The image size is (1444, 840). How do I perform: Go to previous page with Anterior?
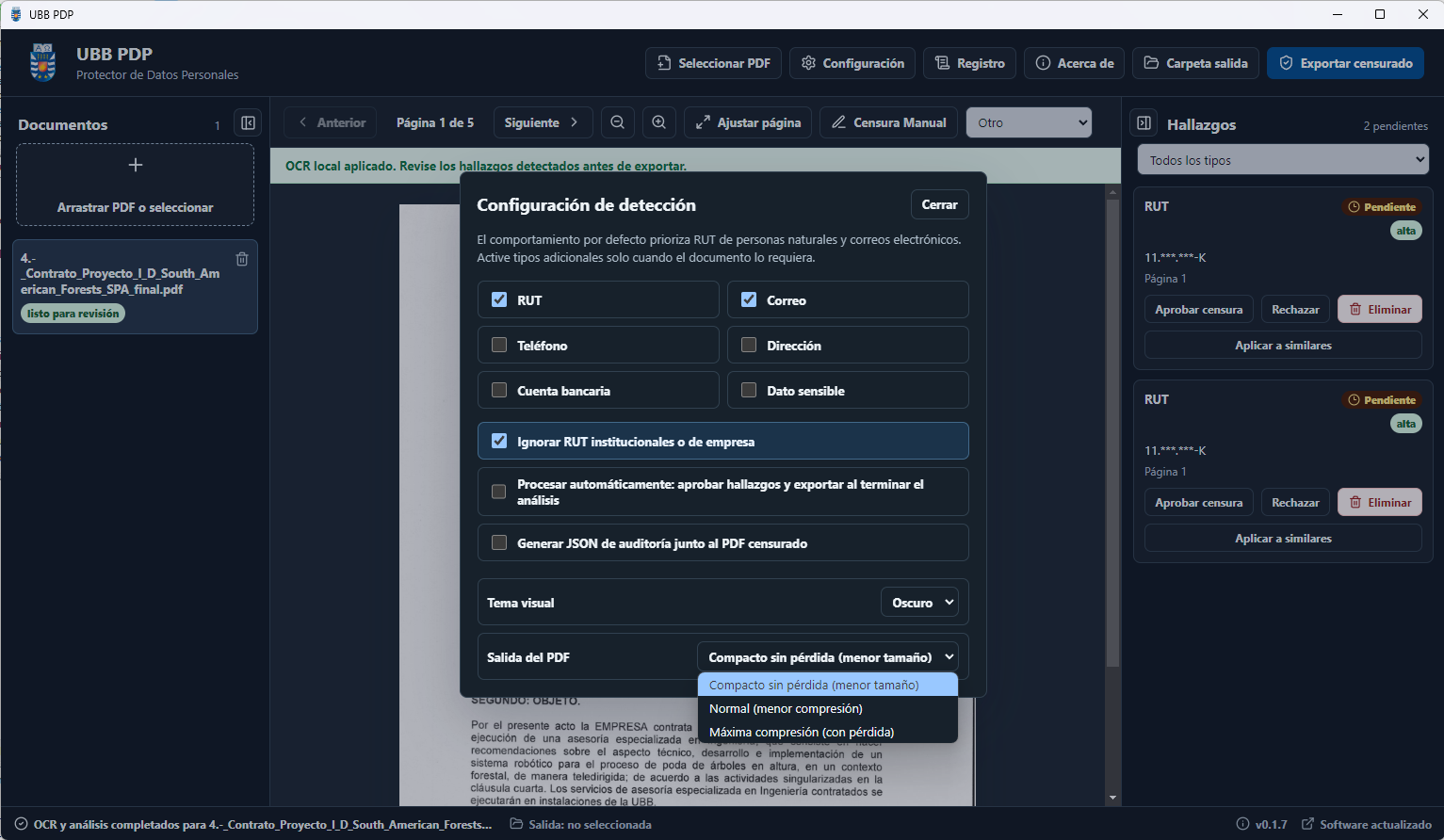coord(331,122)
